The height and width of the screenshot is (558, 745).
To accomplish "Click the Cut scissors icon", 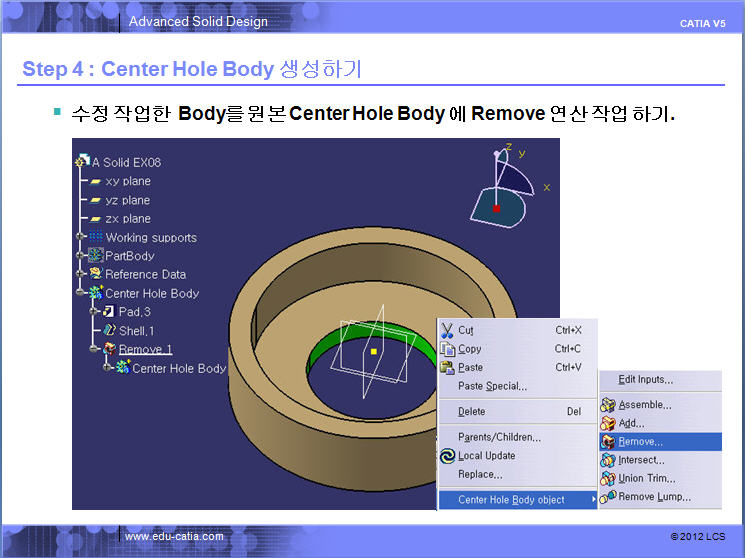I will 447,330.
